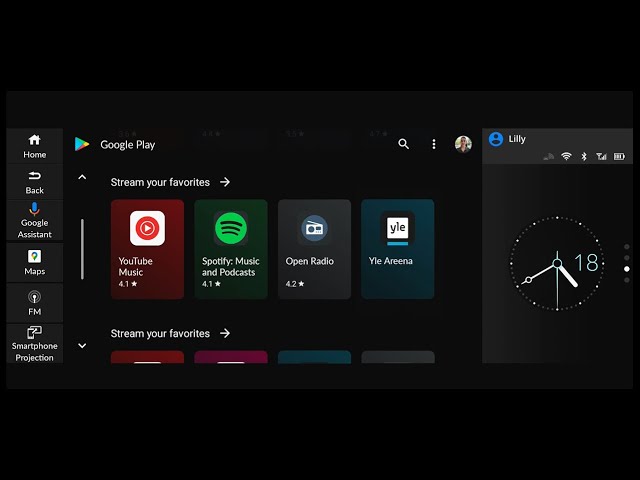Click the faded signal icon left of Wi-Fi
Screen dimensions: 640x480
pyautogui.click(x=549, y=156)
